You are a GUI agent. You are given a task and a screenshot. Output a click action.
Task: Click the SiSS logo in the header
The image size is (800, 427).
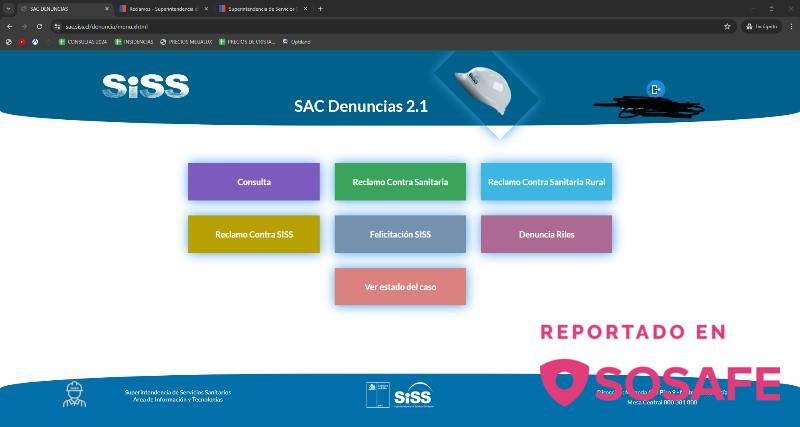tap(145, 86)
